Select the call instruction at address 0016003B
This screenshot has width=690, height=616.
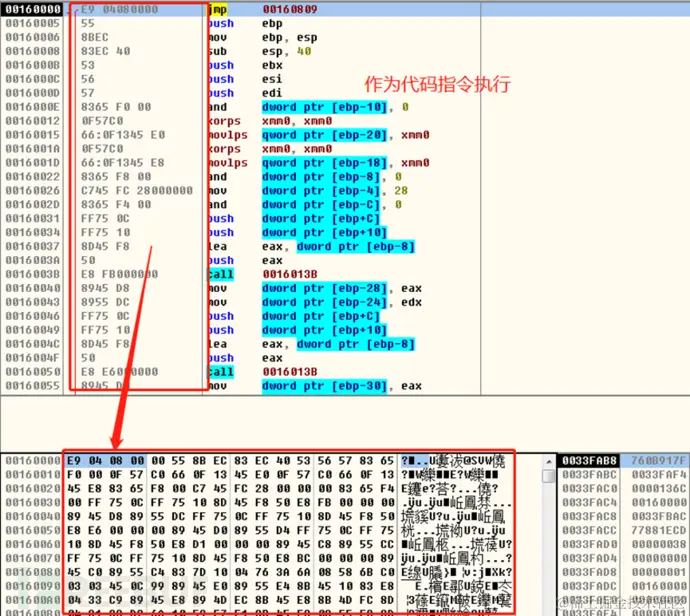click(263, 275)
